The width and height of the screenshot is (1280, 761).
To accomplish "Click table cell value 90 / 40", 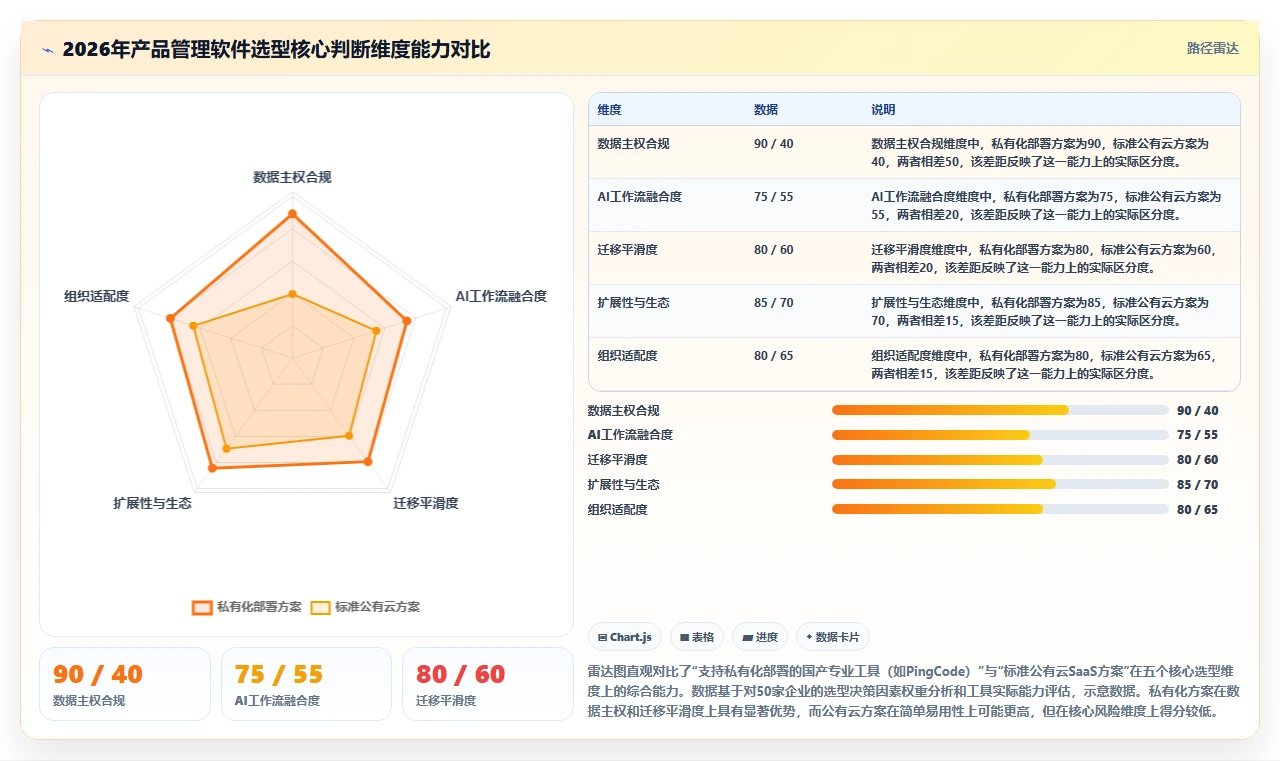I will 773,144.
